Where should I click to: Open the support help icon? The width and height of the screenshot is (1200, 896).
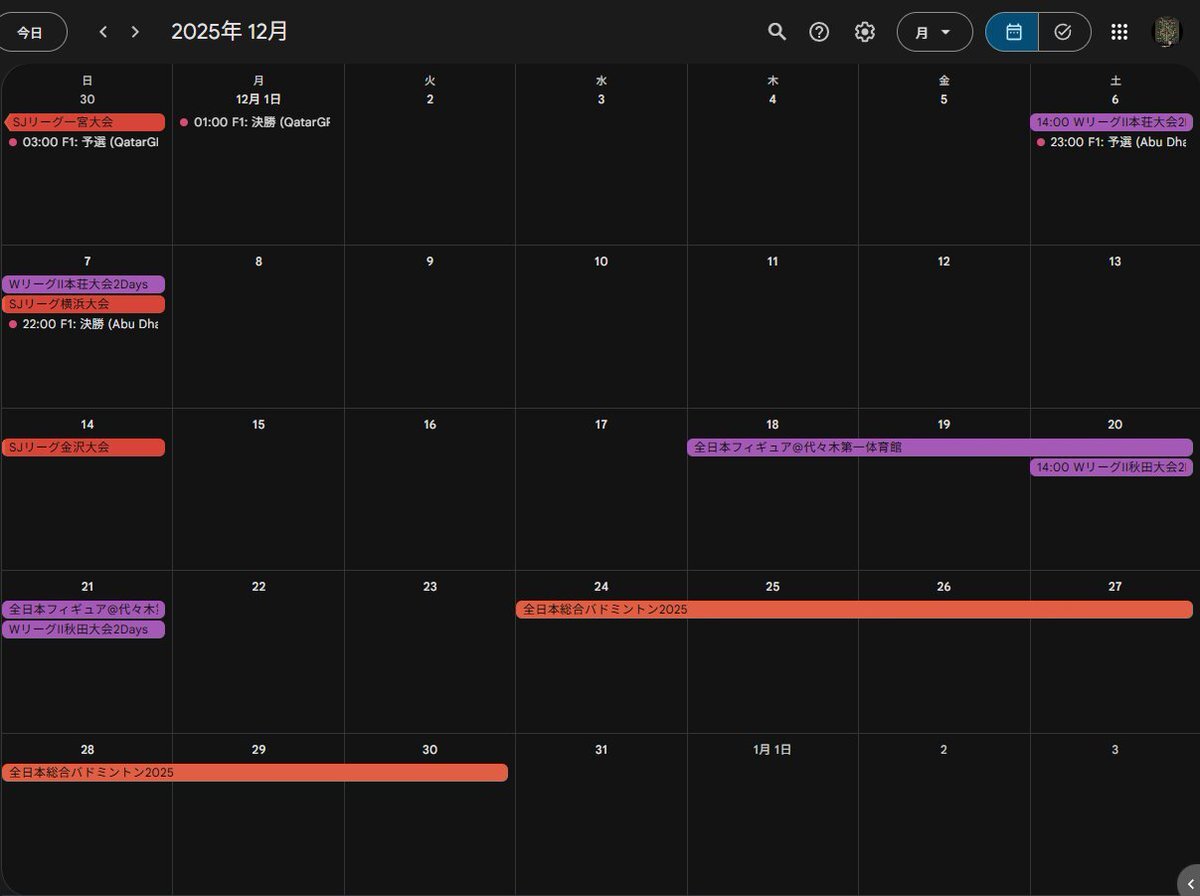click(x=819, y=32)
